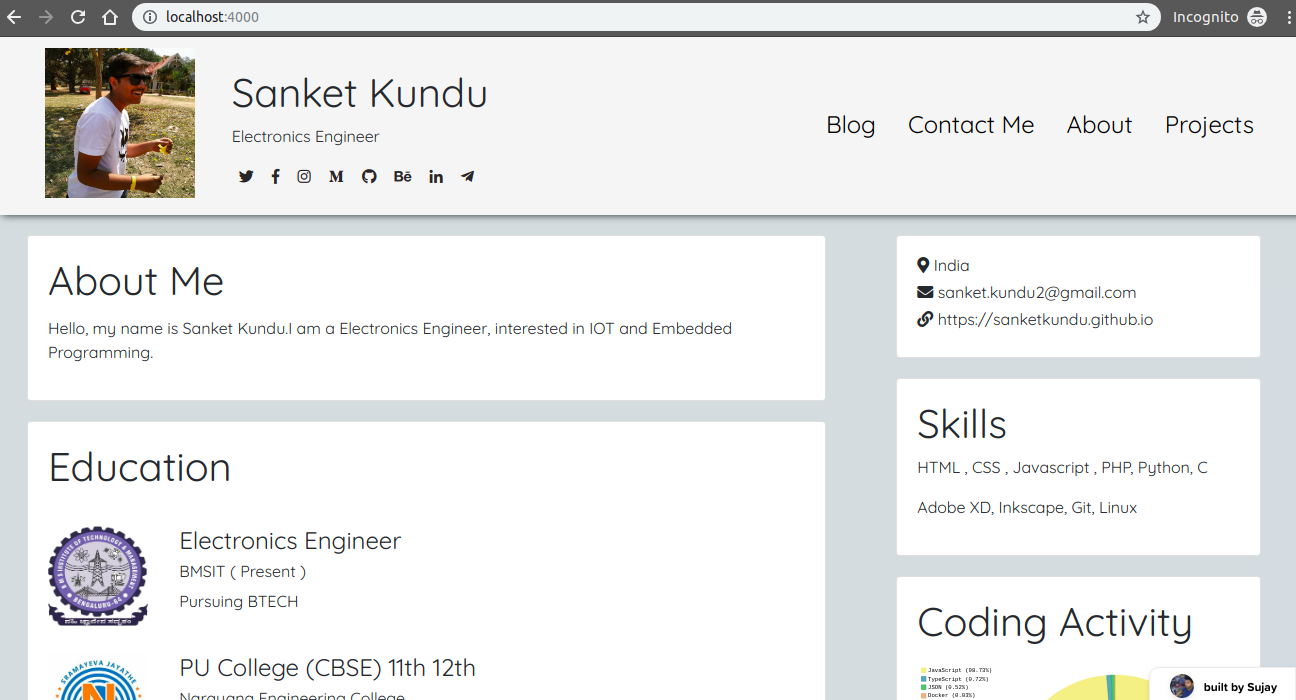
Task: Open the Twitter profile icon
Action: point(246,177)
